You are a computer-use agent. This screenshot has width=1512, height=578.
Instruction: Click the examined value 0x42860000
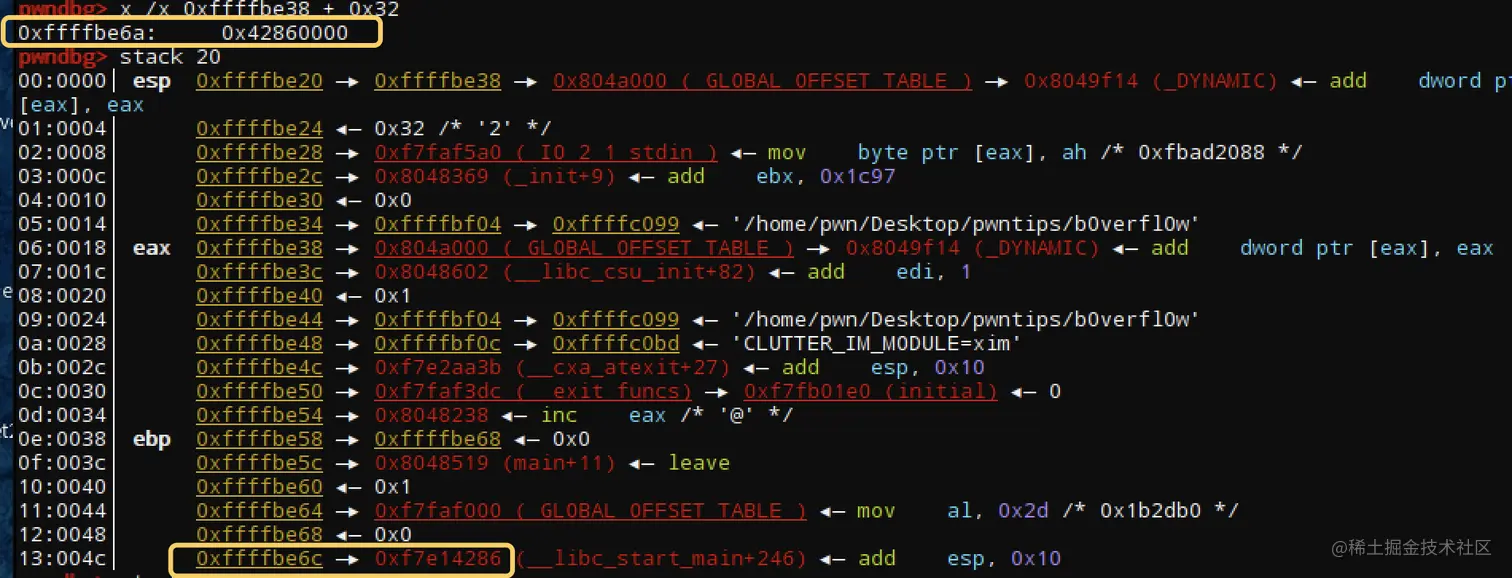click(x=285, y=33)
